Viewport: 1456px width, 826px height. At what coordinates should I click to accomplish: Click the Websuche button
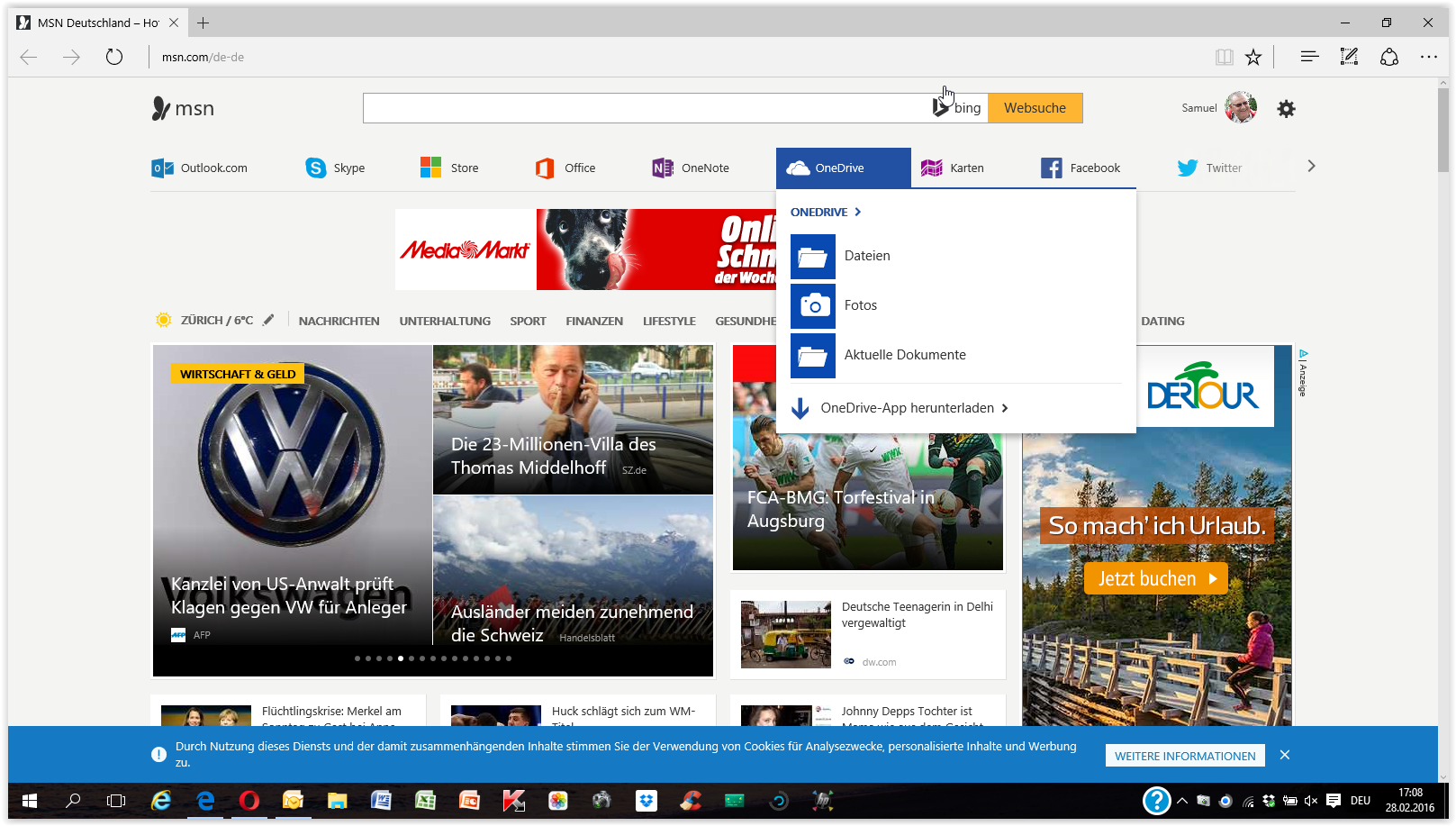click(x=1035, y=108)
